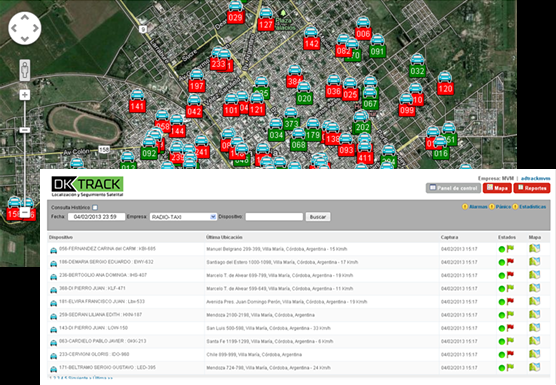
Task: Select red taxi marker 093
Action: pos(346,145)
